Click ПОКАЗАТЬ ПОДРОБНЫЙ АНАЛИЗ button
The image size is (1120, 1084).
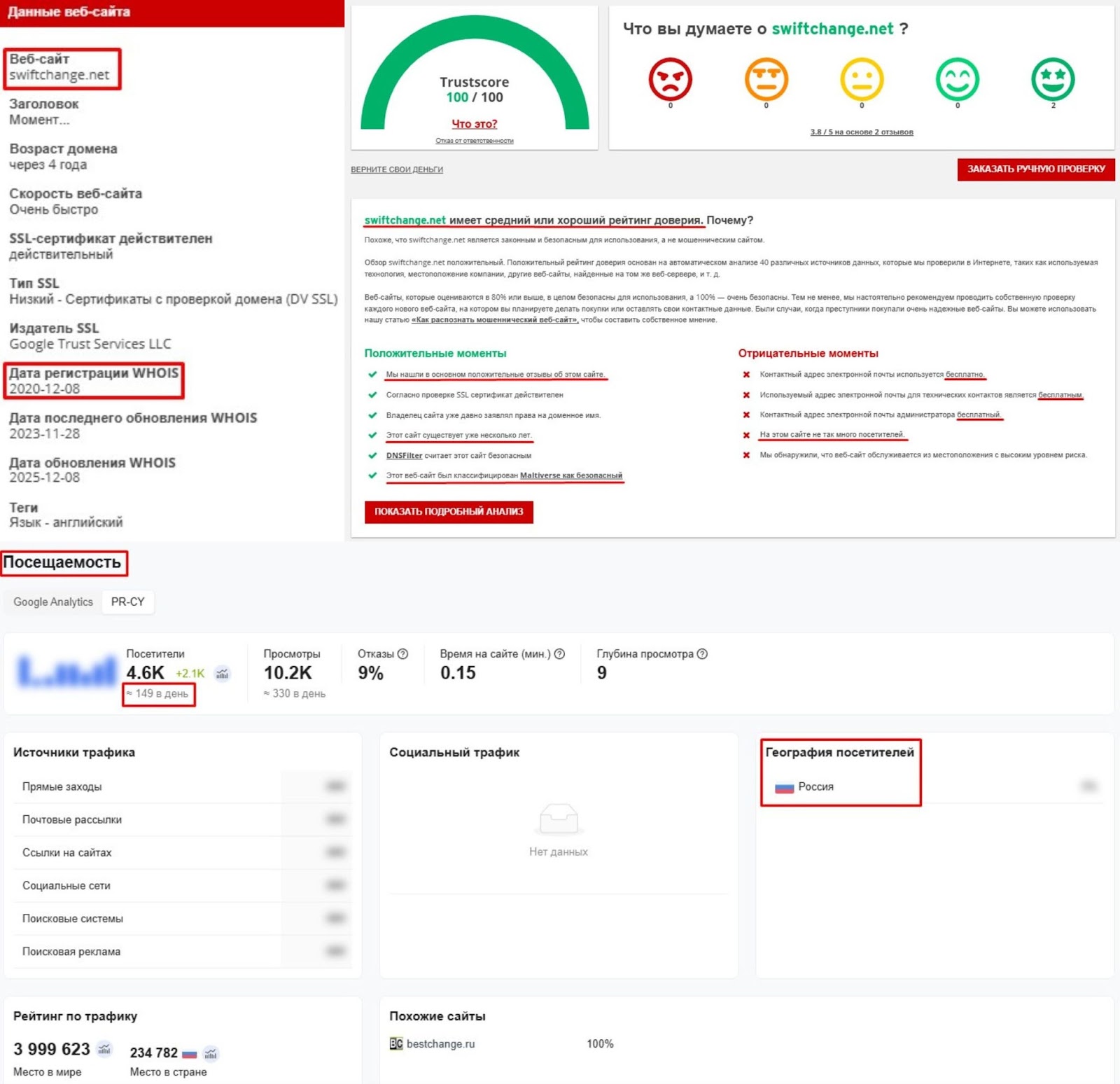449,512
